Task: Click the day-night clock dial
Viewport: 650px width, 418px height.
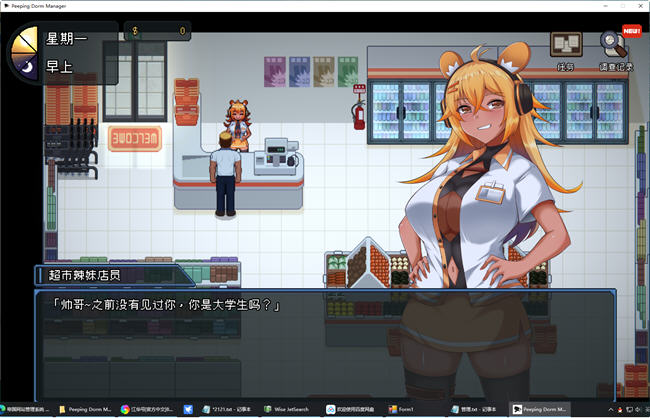Action: 23,52
